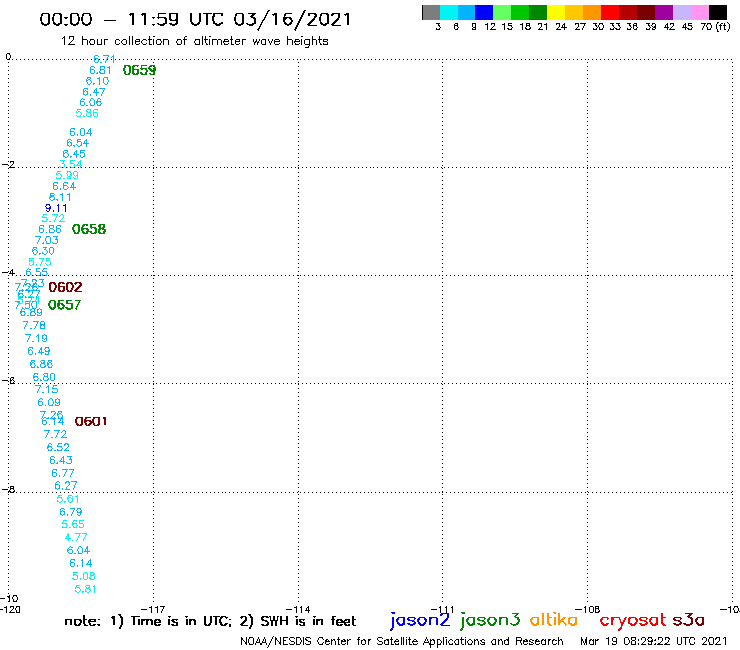Select the green 0658 time label
The height and width of the screenshot is (650, 740).
tap(89, 229)
